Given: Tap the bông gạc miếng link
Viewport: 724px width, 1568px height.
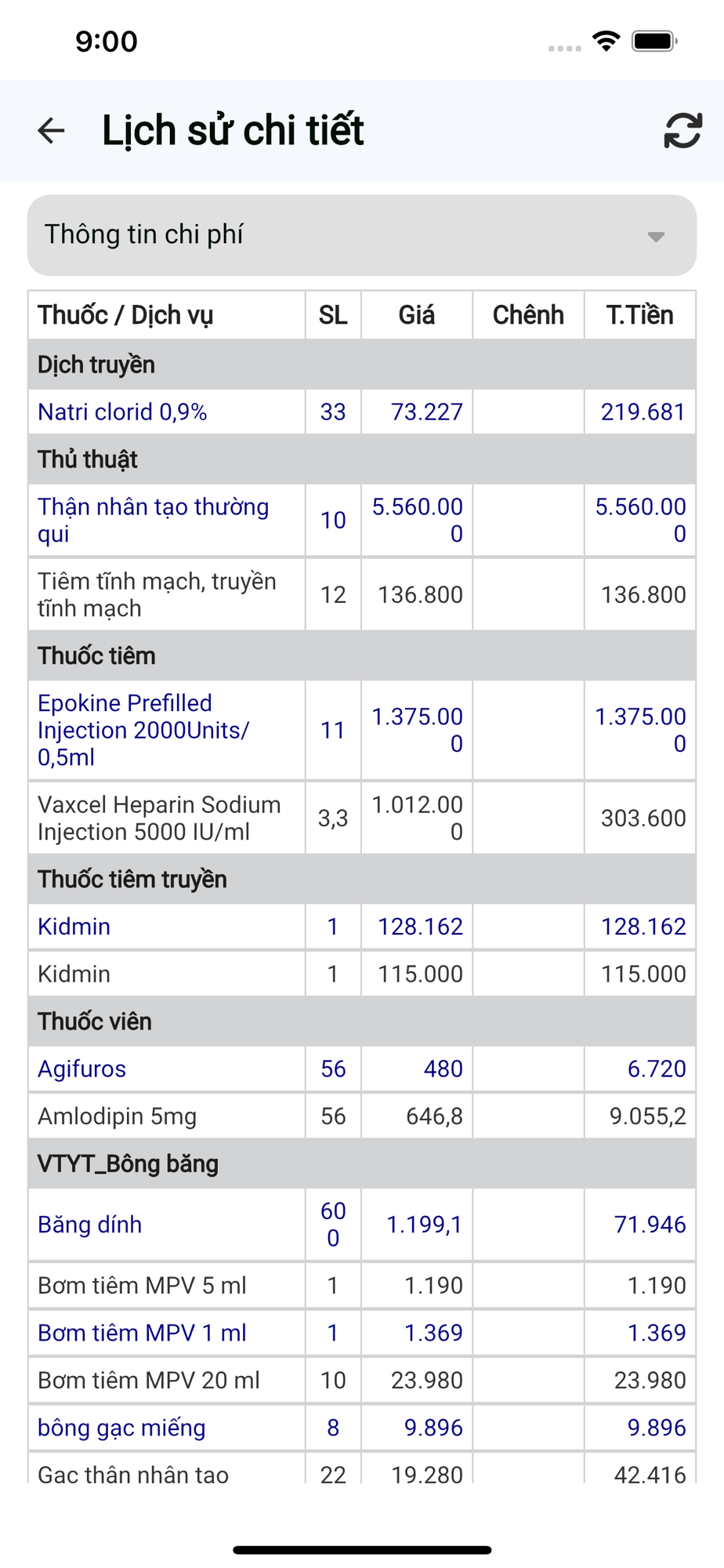Looking at the screenshot, I should 121,1427.
